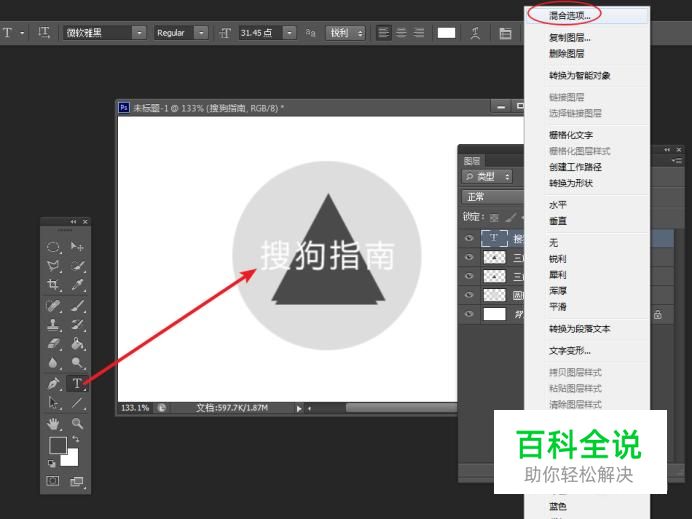Select the Paint Bucket tool
This screenshot has width=692, height=519.
click(77, 343)
